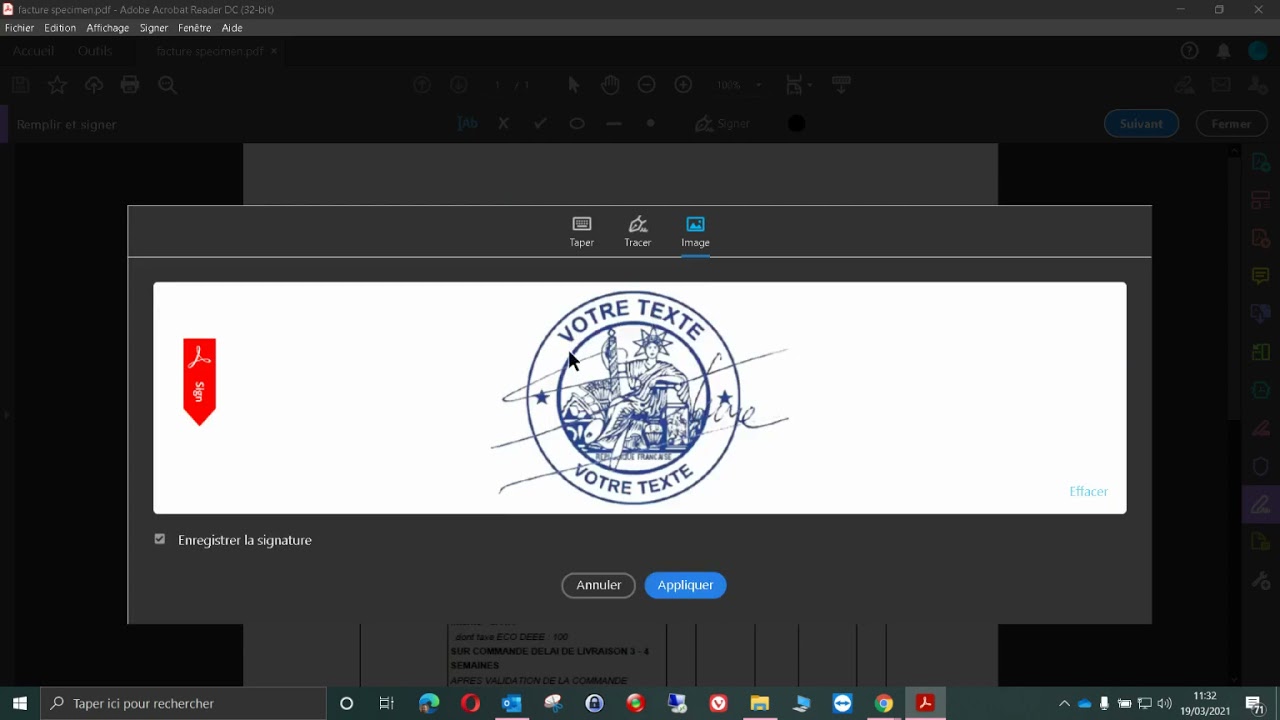The height and width of the screenshot is (720, 1280).
Task: Select the oval circle tool
Action: pyautogui.click(x=577, y=124)
